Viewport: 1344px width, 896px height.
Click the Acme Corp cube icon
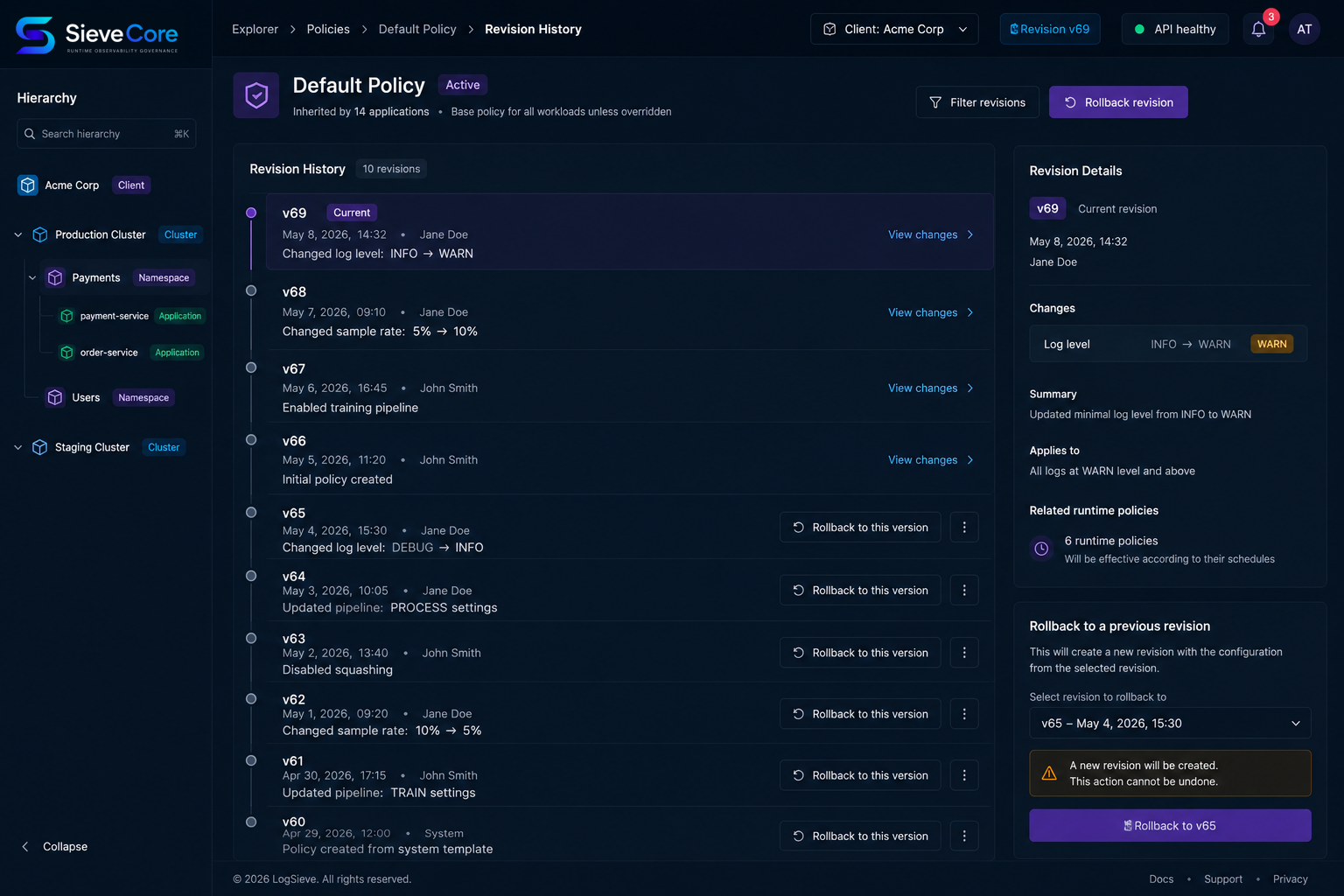tap(28, 185)
